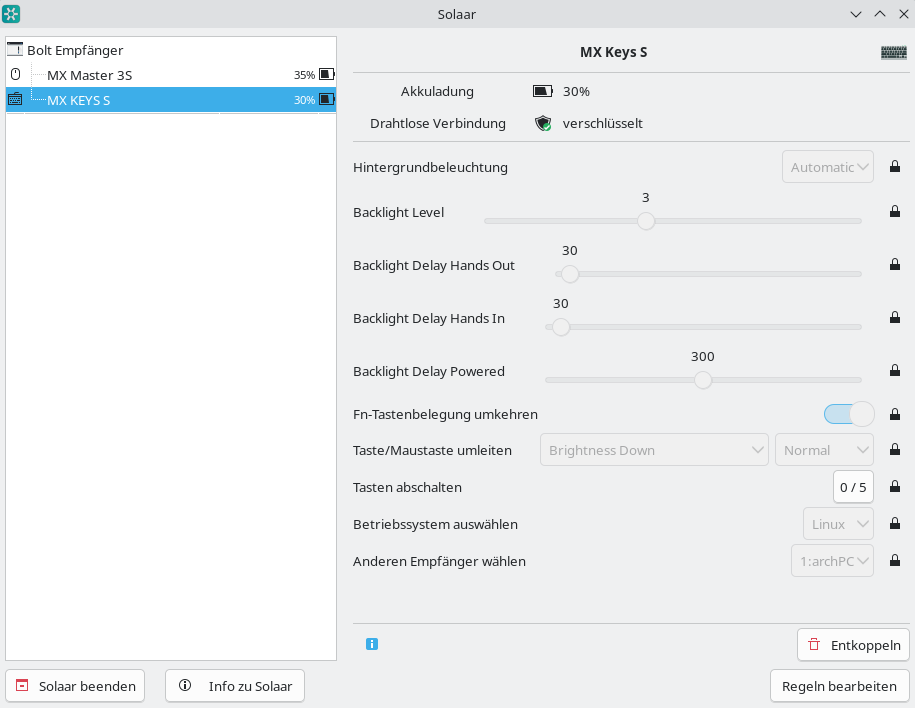Click the Backlight Delay Powered slider handle
The height and width of the screenshot is (708, 915).
(x=703, y=380)
